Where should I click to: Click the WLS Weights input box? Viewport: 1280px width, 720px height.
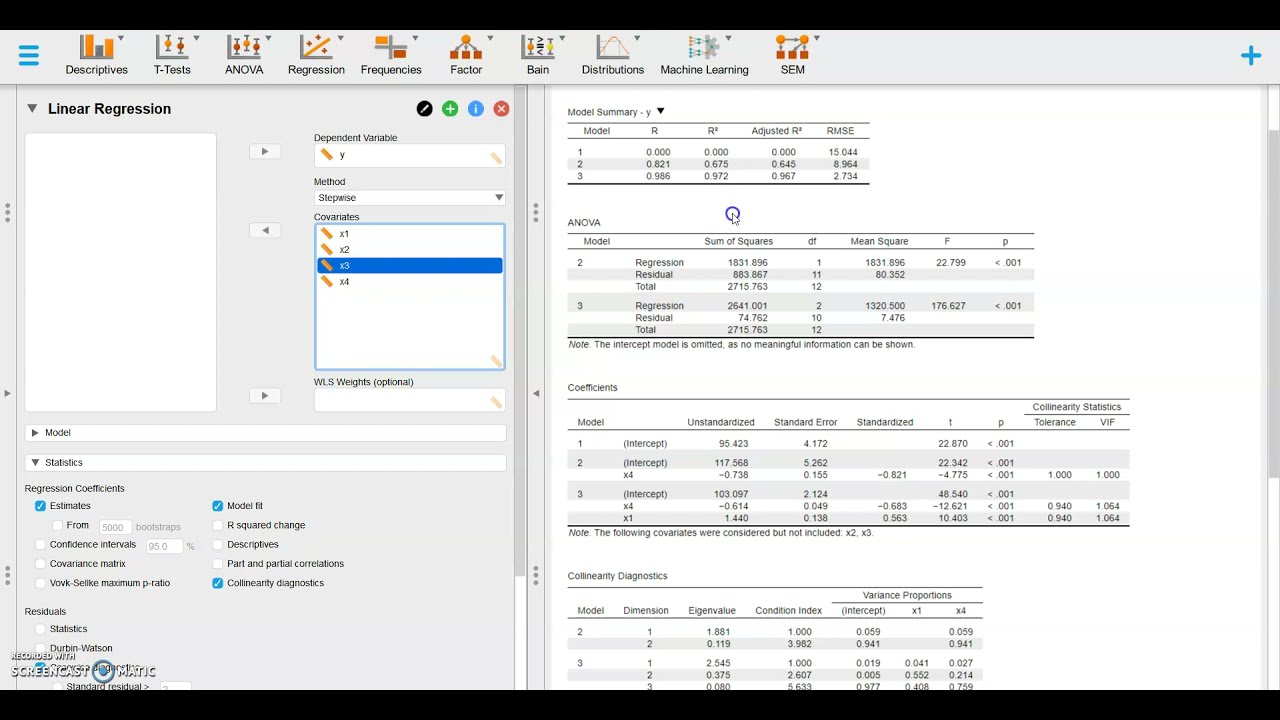[410, 401]
